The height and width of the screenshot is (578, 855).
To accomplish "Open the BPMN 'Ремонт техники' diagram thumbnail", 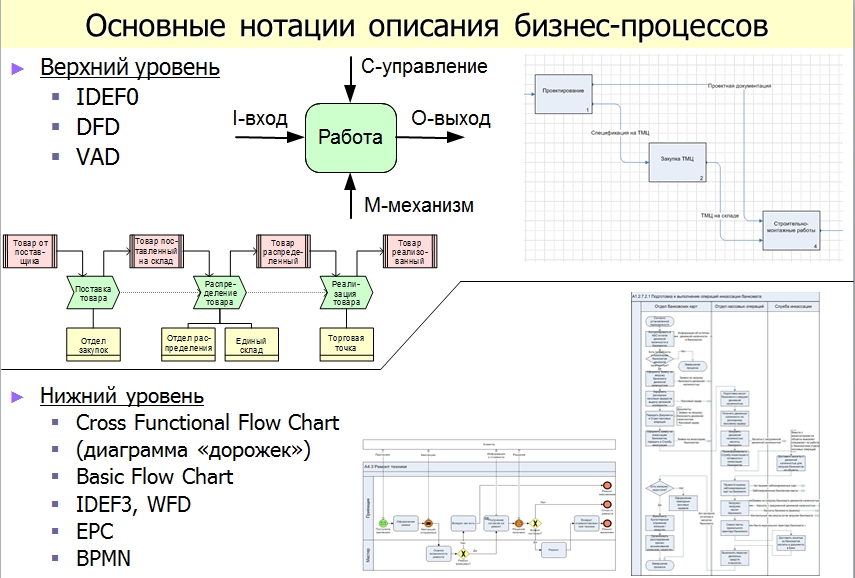I will click(489, 505).
